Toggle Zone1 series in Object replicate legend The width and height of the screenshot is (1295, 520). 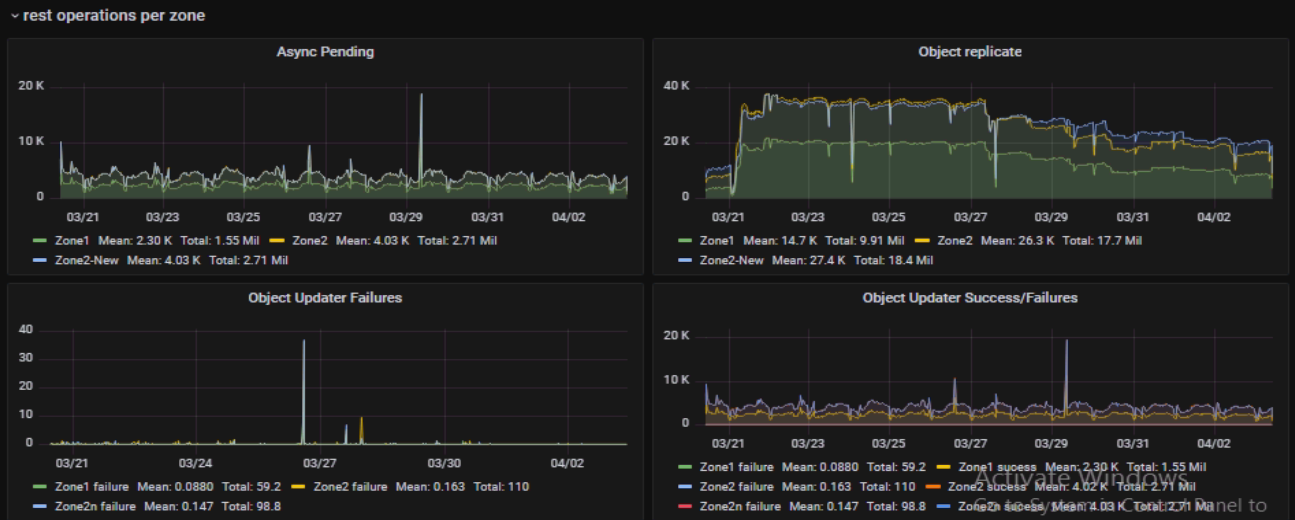coord(716,241)
